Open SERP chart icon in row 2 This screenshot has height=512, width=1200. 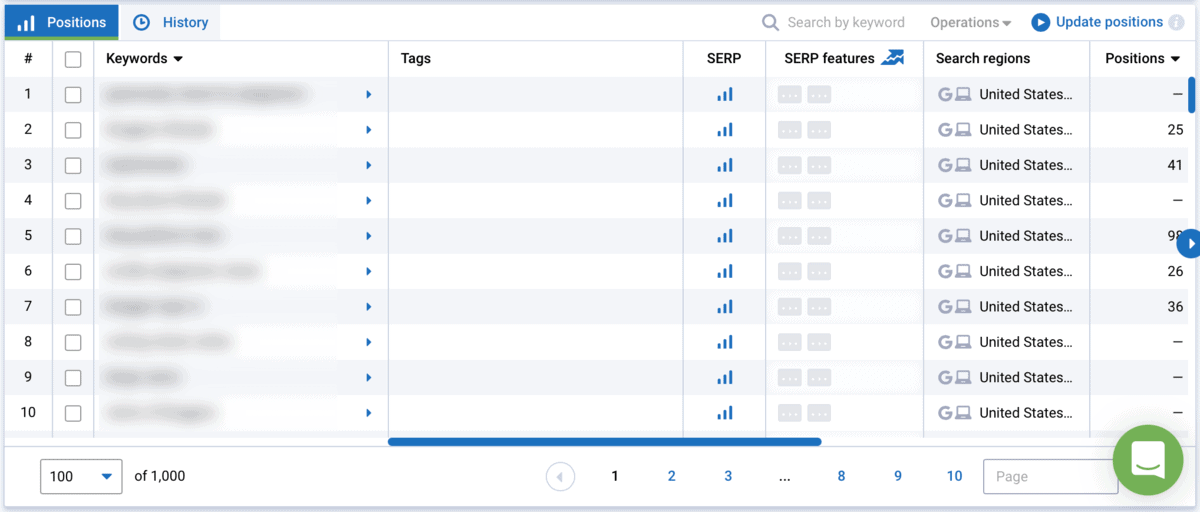tap(724, 130)
